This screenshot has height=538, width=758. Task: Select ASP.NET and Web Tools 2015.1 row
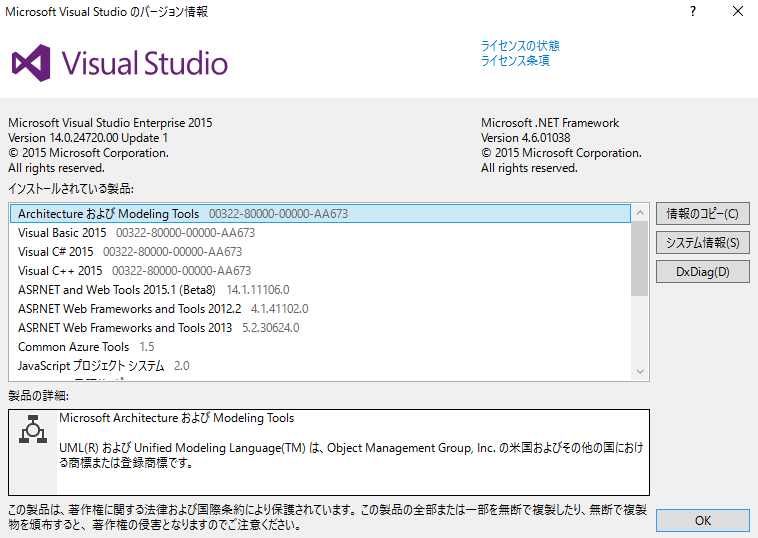(x=321, y=290)
